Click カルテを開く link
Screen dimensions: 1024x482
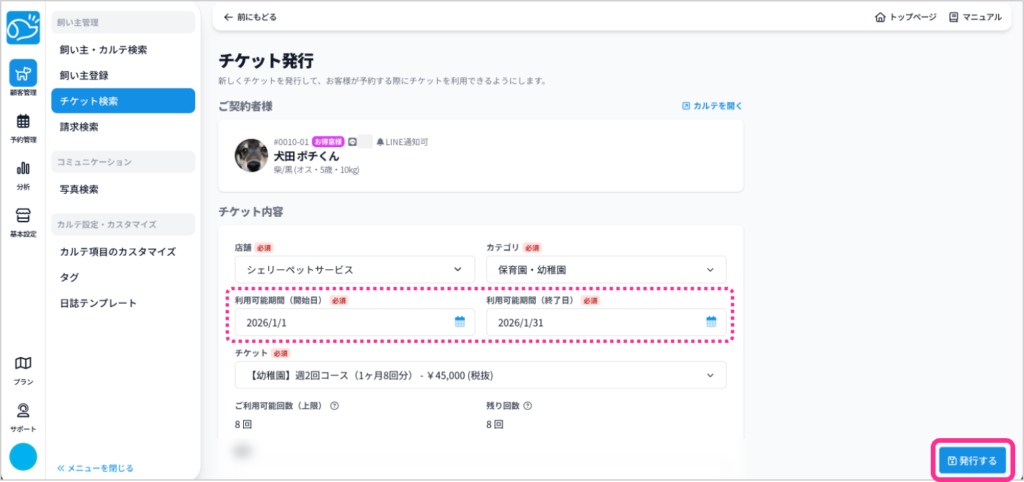pos(712,106)
